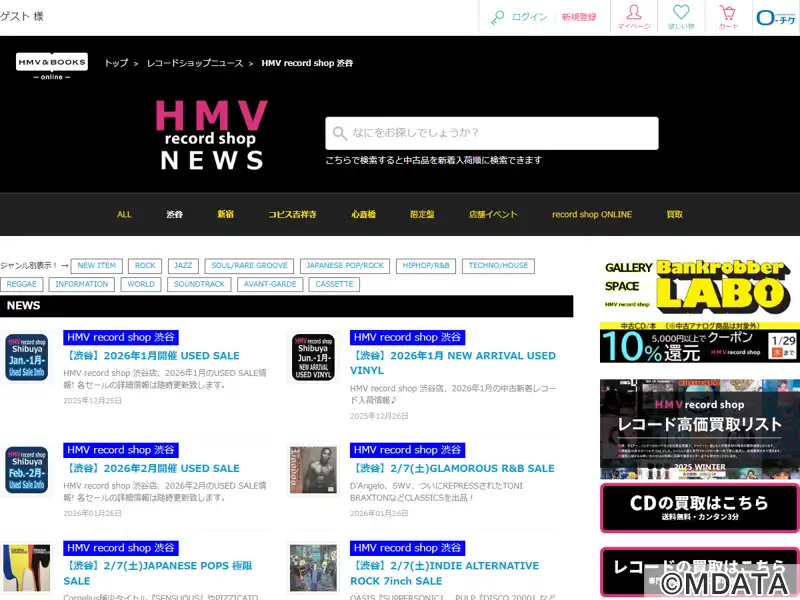Open INDIE ALTERNATIVE ROCK 7inch SALE article
Image resolution: width=800 pixels, height=600 pixels.
coord(444,573)
